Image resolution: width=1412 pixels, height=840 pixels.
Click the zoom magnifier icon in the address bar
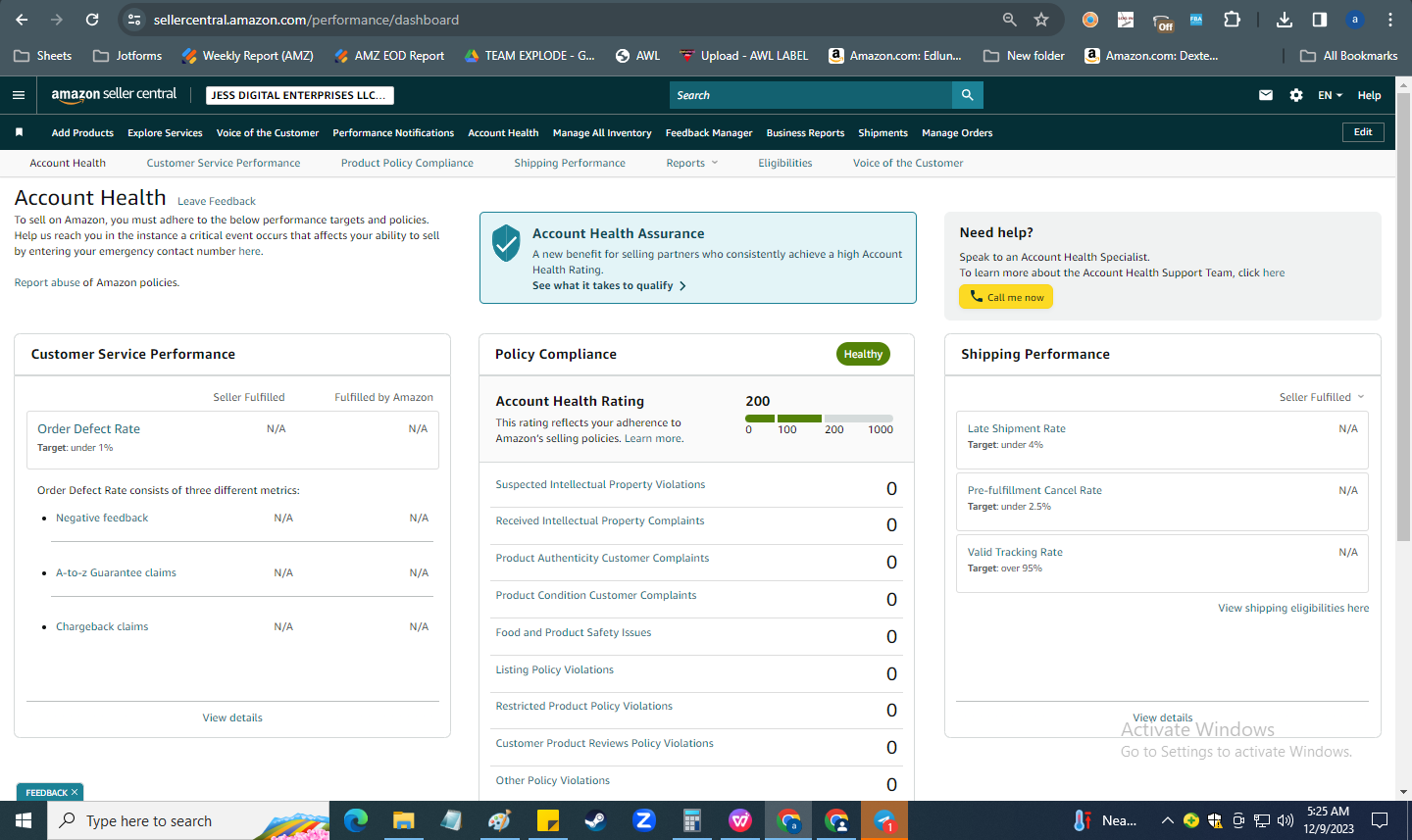pos(1009,20)
